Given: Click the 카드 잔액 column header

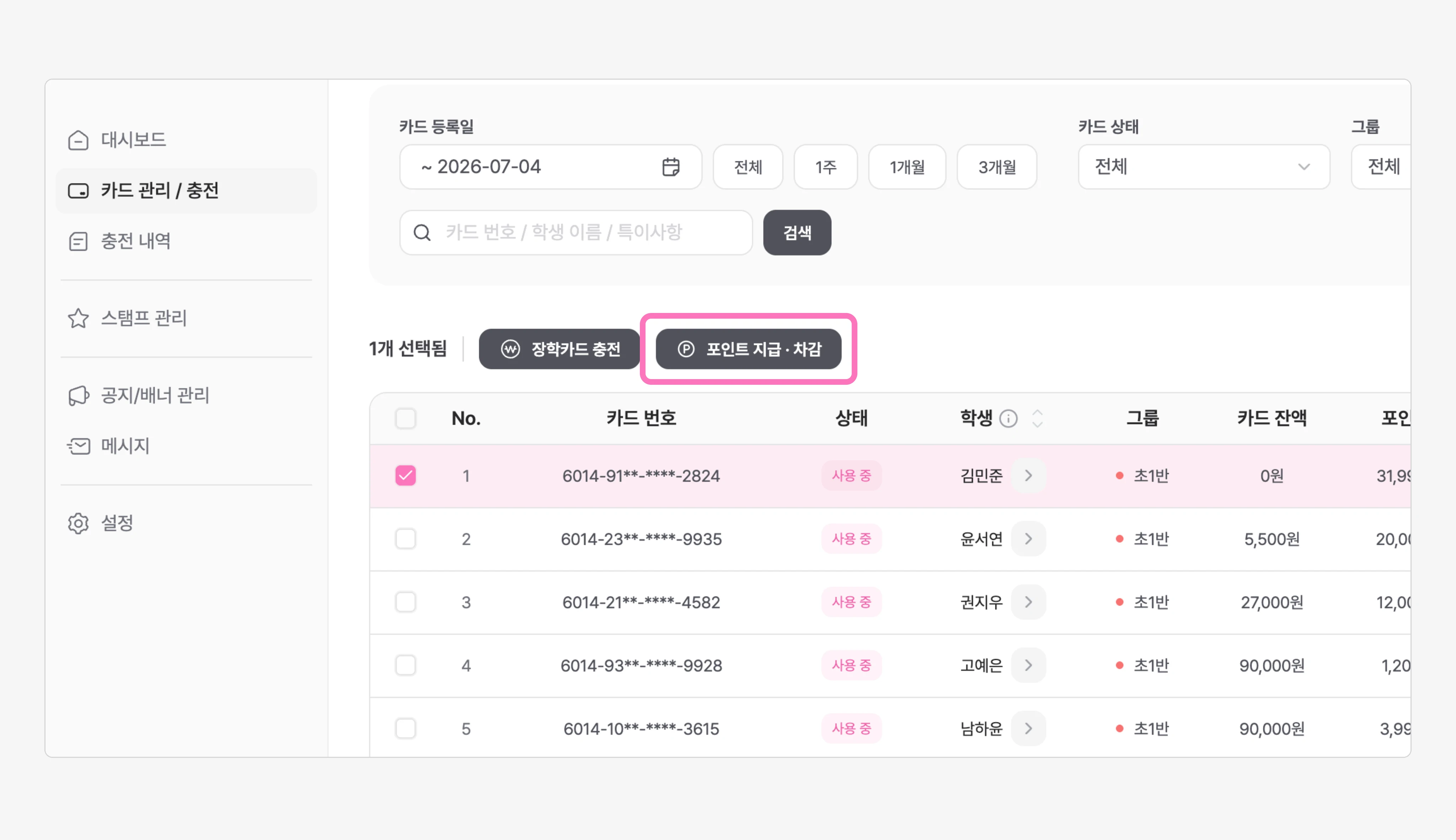Looking at the screenshot, I should (x=1272, y=418).
